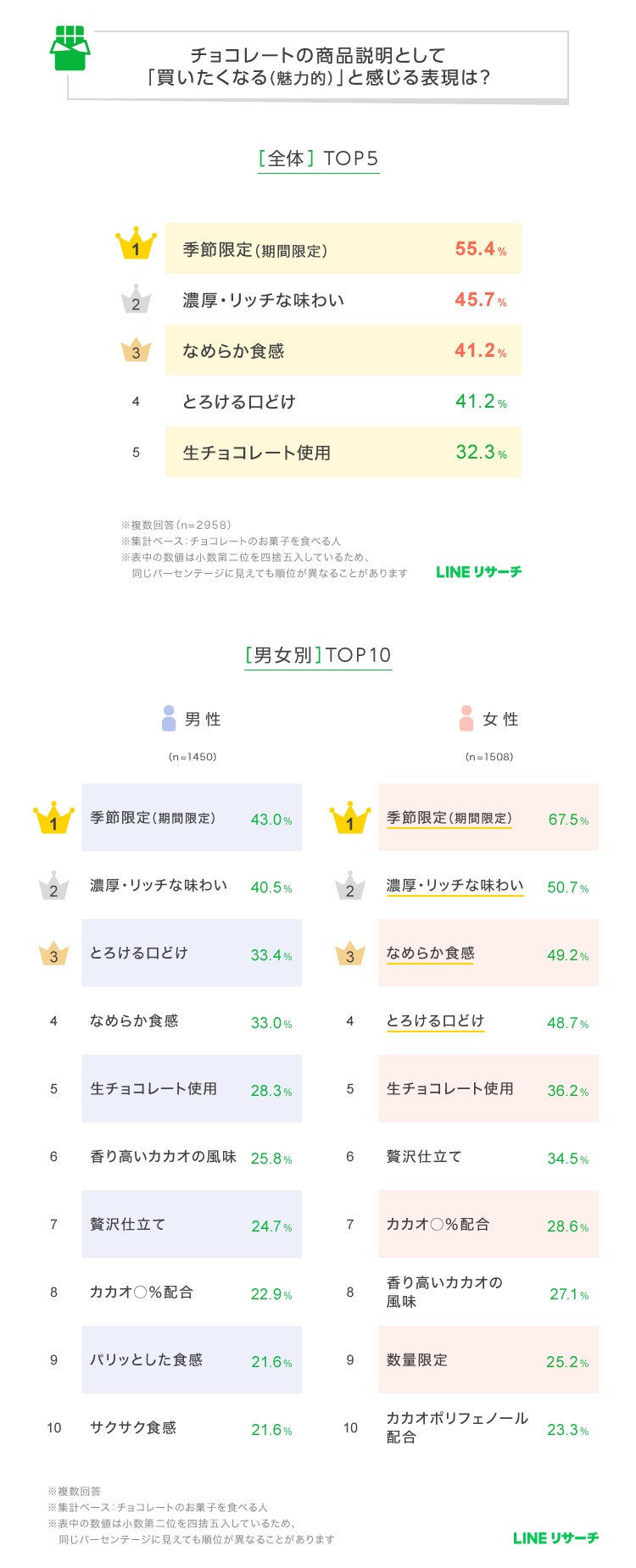This screenshot has width=636, height=1568.
Task: Click the 生チョコレート使用 row in overall TOP5
Action: (343, 452)
